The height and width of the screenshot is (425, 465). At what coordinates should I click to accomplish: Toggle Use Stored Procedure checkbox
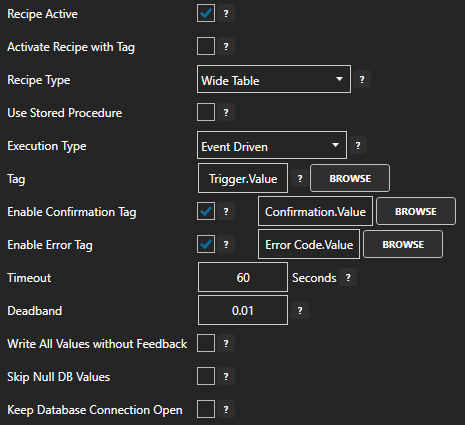coord(206,112)
